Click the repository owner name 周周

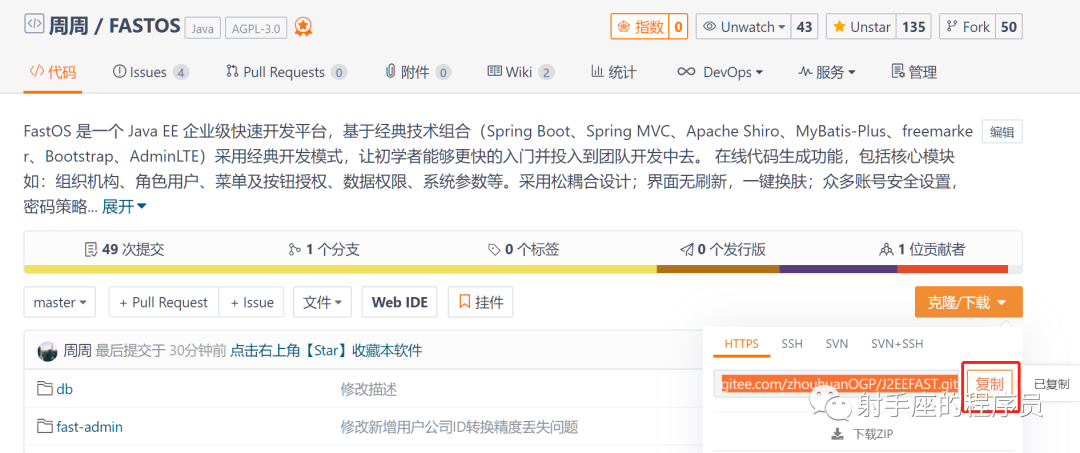pos(67,25)
